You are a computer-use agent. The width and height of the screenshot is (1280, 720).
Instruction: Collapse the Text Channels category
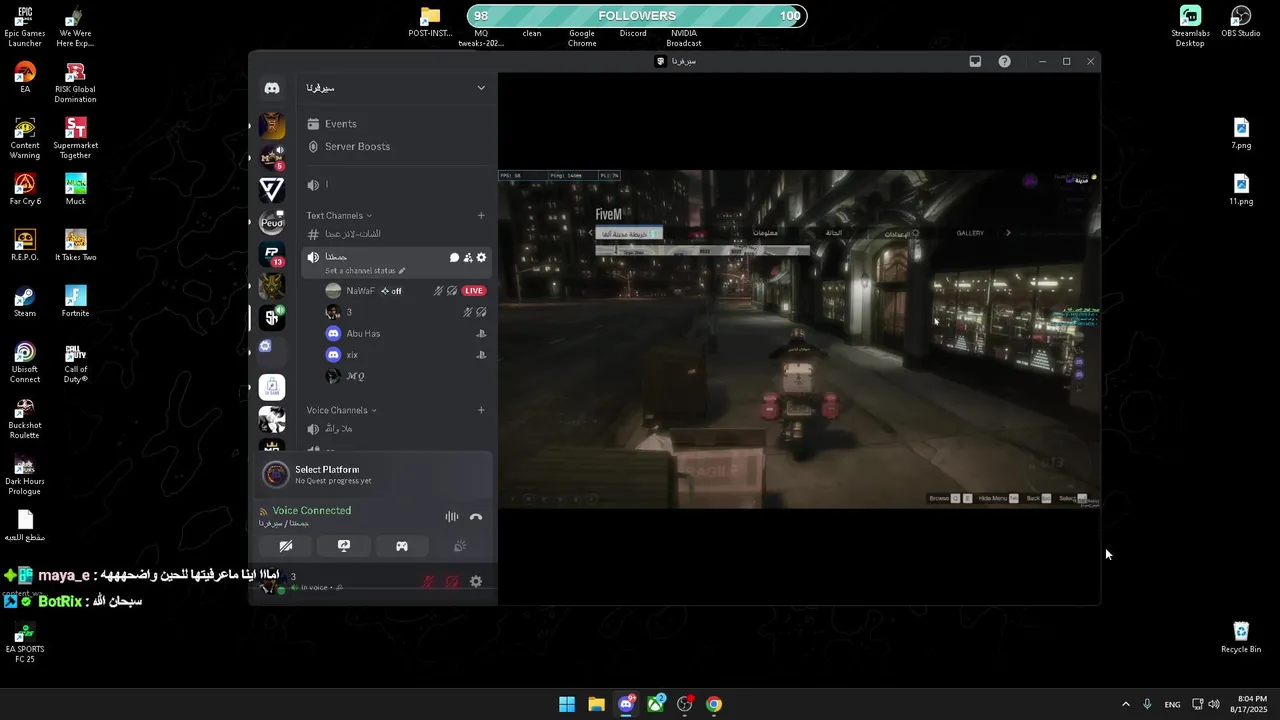pyautogui.click(x=339, y=216)
